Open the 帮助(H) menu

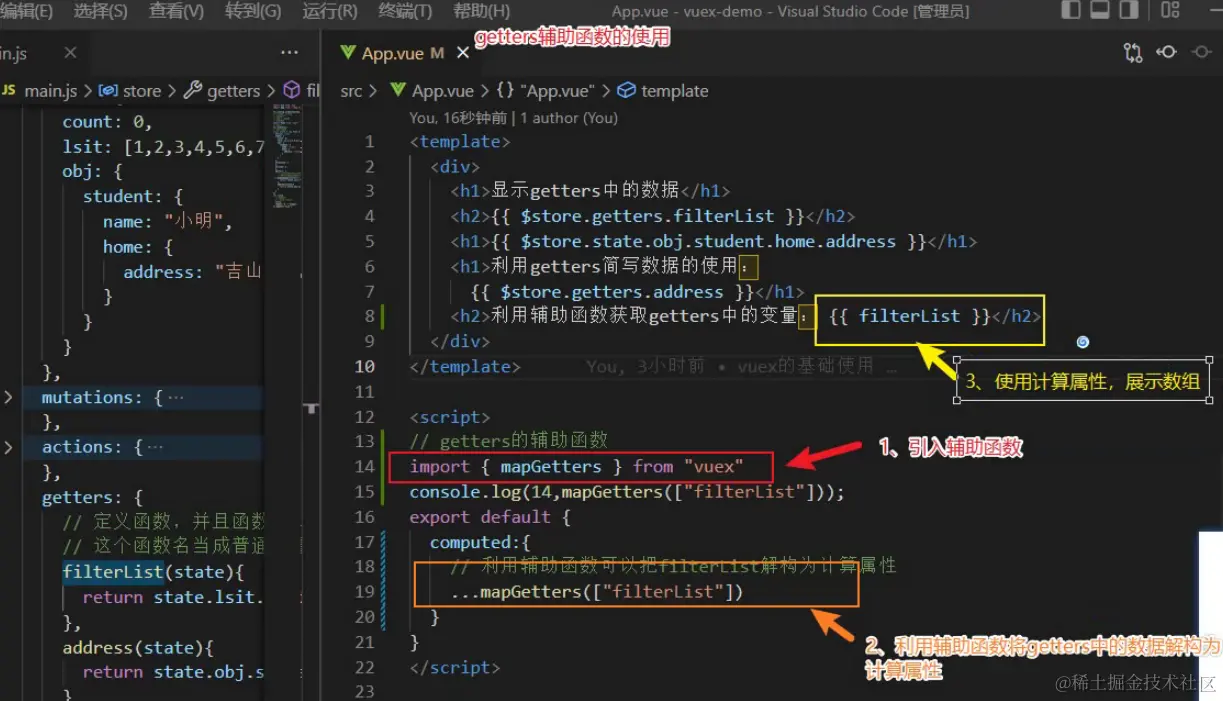(481, 11)
